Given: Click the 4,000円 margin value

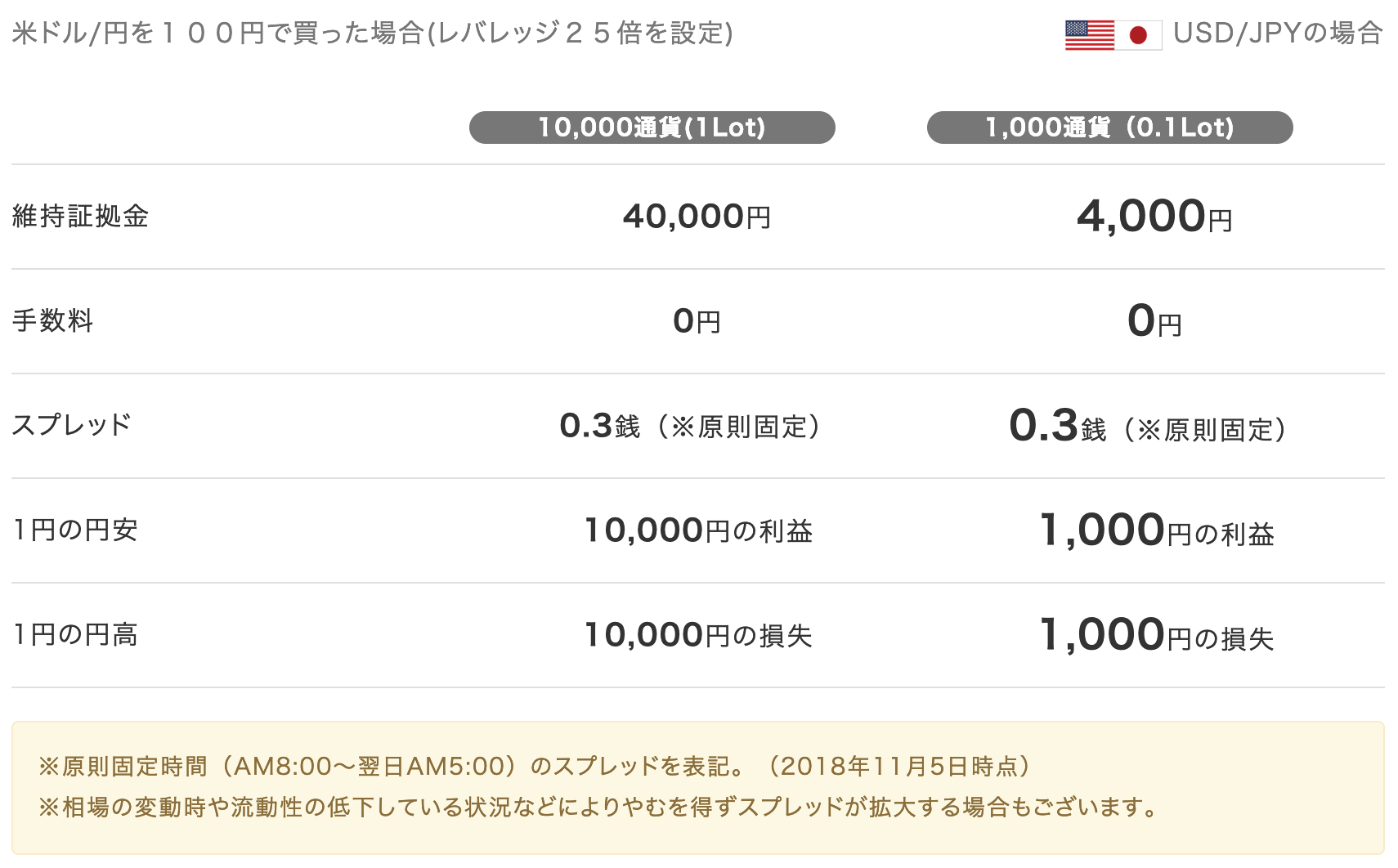Looking at the screenshot, I should pos(1154,217).
